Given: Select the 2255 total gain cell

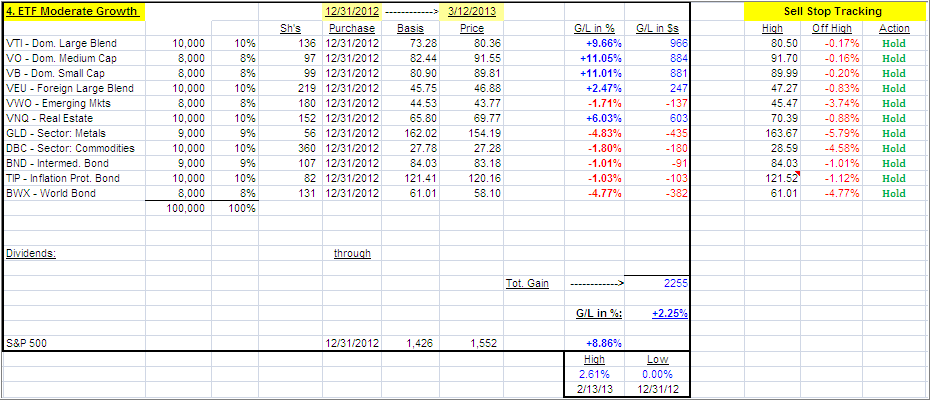Looking at the screenshot, I should 658,283.
